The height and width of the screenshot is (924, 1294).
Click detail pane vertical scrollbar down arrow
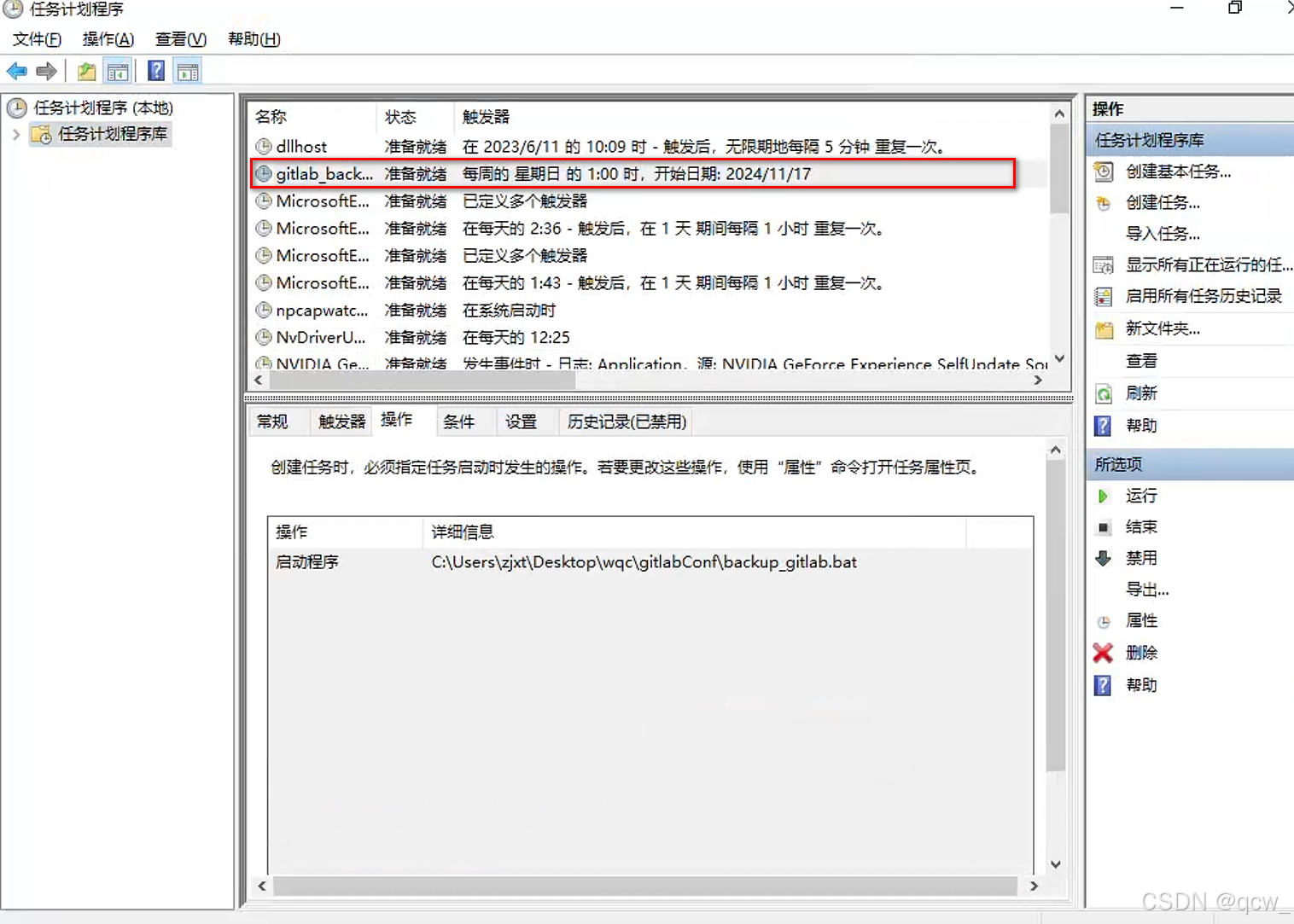(1056, 864)
